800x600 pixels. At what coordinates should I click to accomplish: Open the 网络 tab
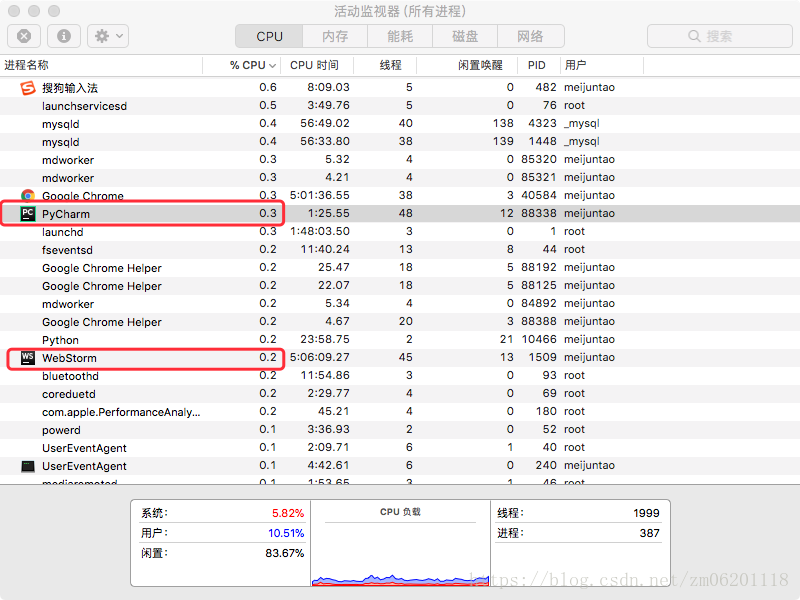pos(531,36)
